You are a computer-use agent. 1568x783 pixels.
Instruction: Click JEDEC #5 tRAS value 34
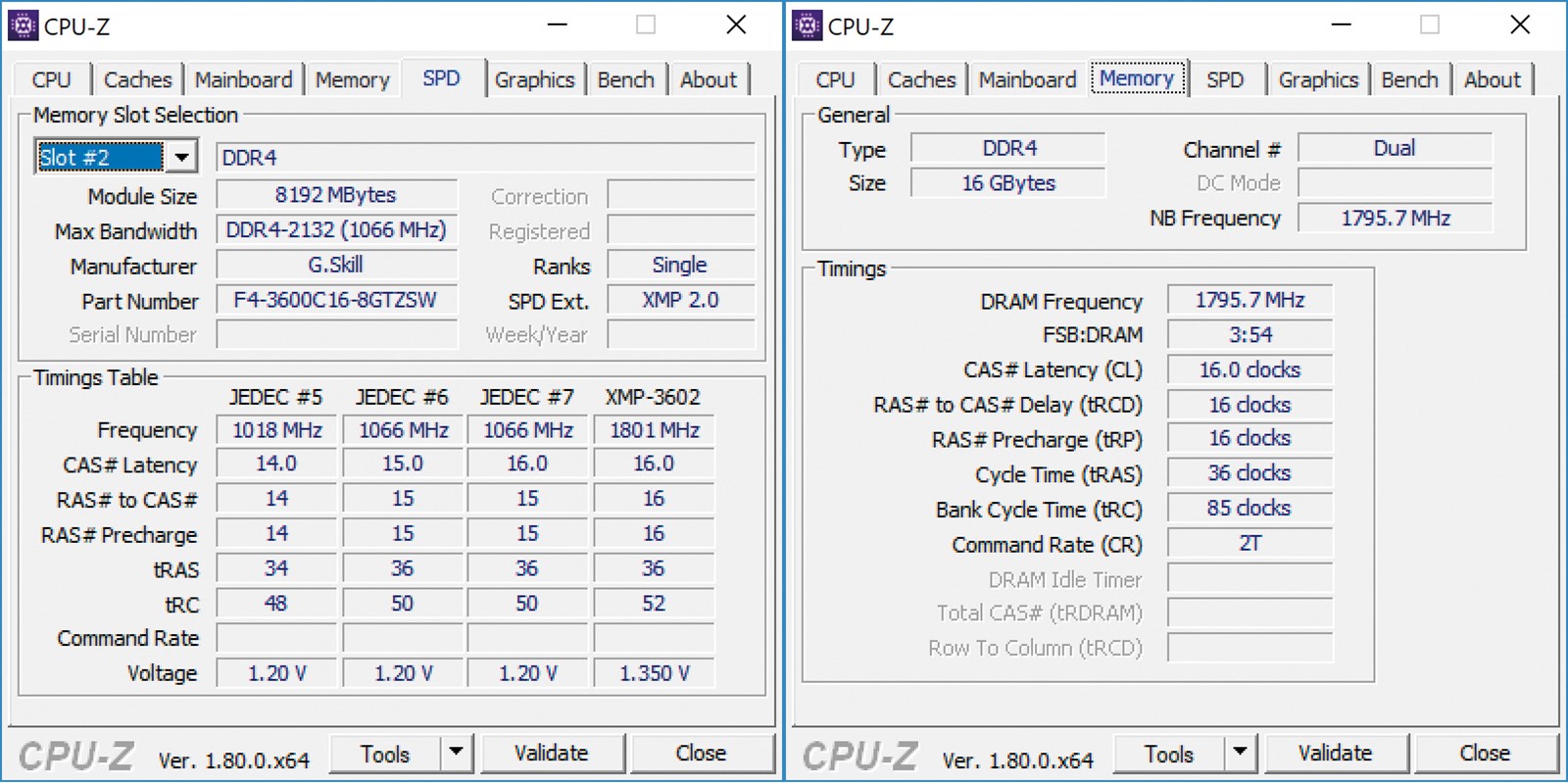coord(276,569)
